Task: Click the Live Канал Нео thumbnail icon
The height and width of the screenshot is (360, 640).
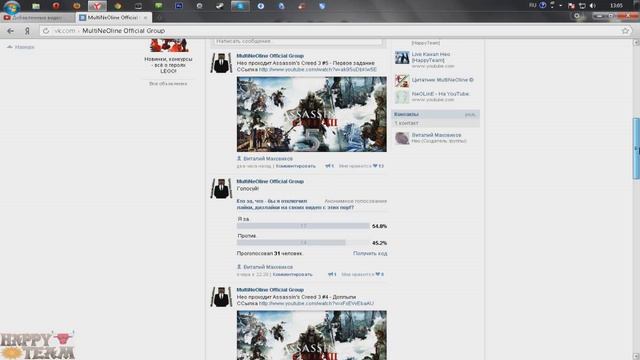Action: [402, 58]
